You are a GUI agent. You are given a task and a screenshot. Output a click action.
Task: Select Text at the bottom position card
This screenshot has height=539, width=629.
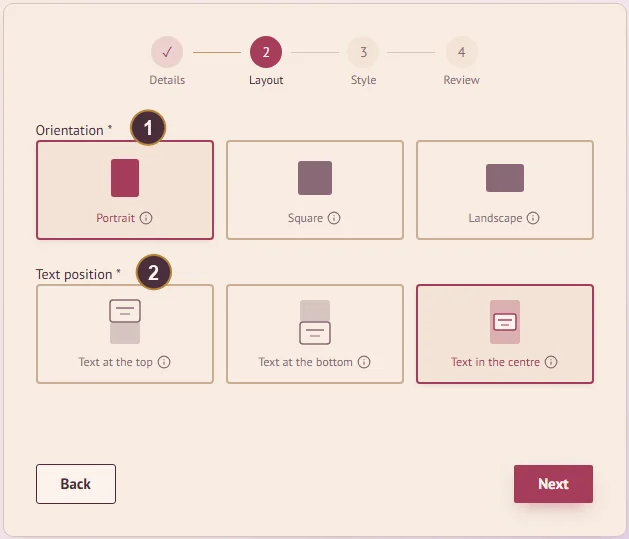315,334
